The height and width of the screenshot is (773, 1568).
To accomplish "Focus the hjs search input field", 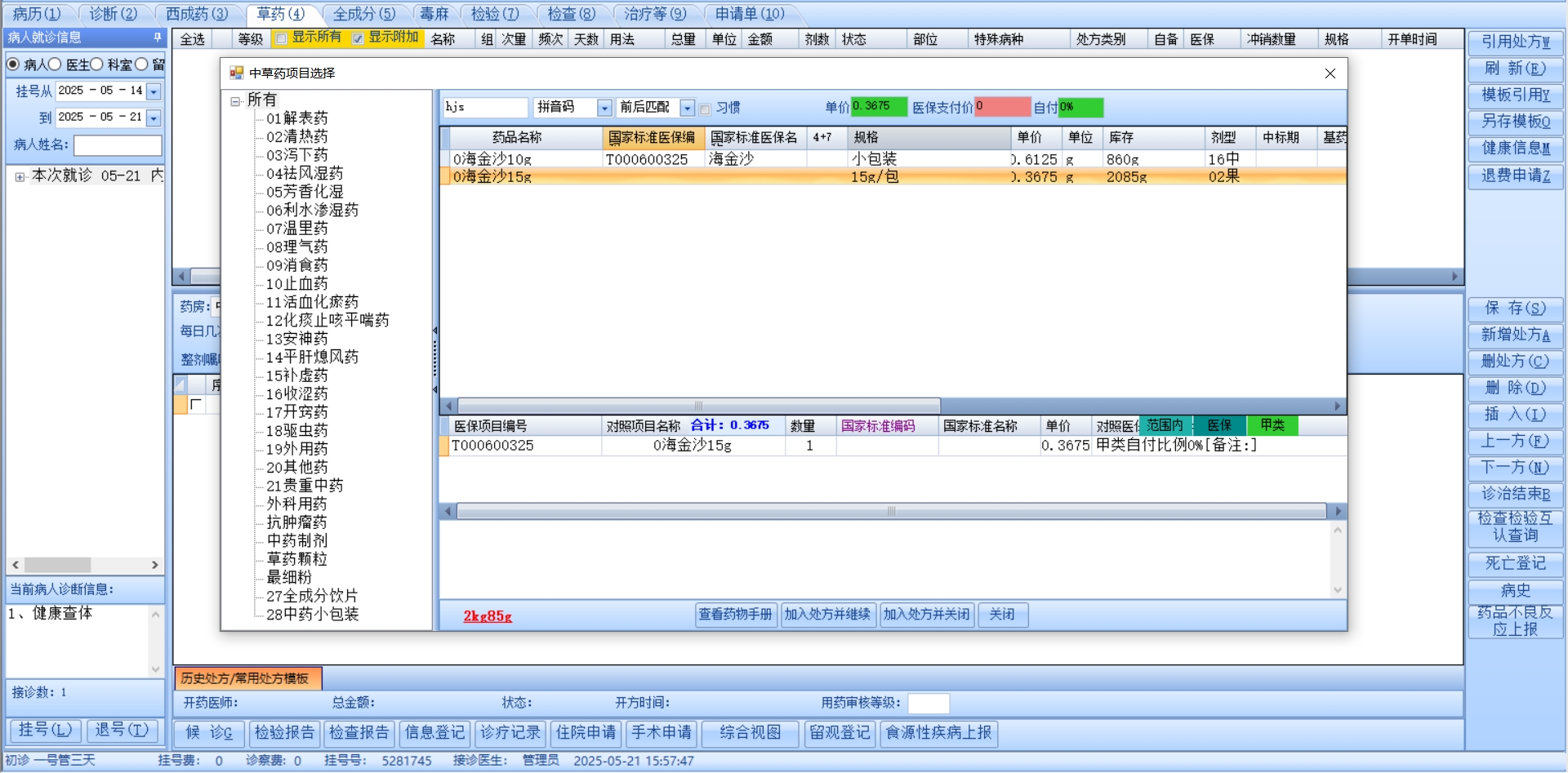I will 485,108.
